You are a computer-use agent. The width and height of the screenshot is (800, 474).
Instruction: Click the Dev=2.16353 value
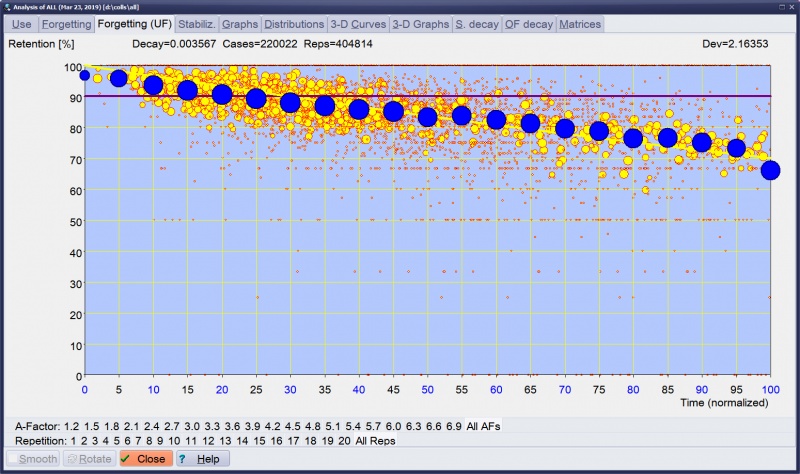click(735, 44)
